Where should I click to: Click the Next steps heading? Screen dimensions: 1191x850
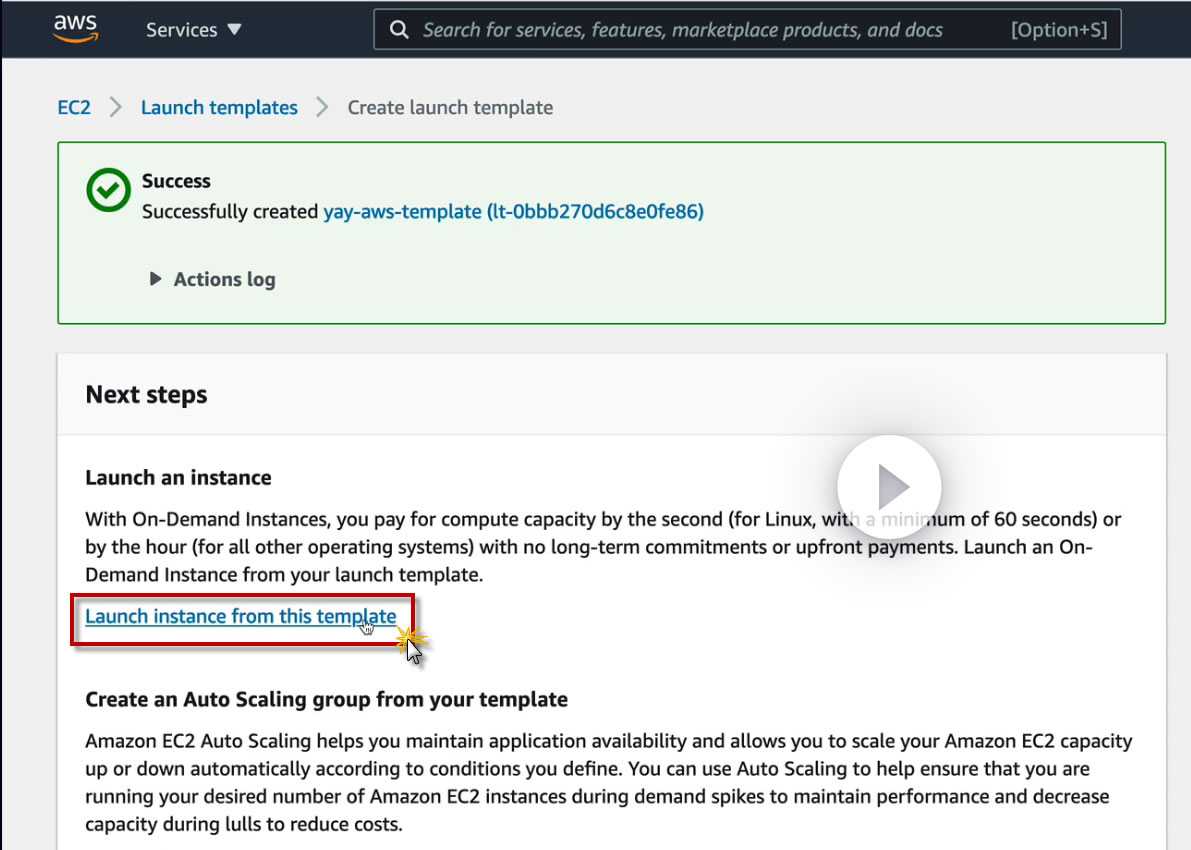[x=147, y=395]
